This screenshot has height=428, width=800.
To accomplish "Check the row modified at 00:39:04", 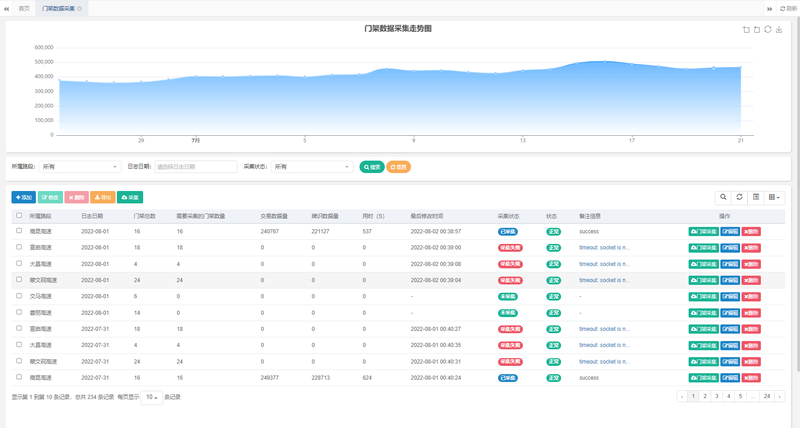I will point(19,280).
